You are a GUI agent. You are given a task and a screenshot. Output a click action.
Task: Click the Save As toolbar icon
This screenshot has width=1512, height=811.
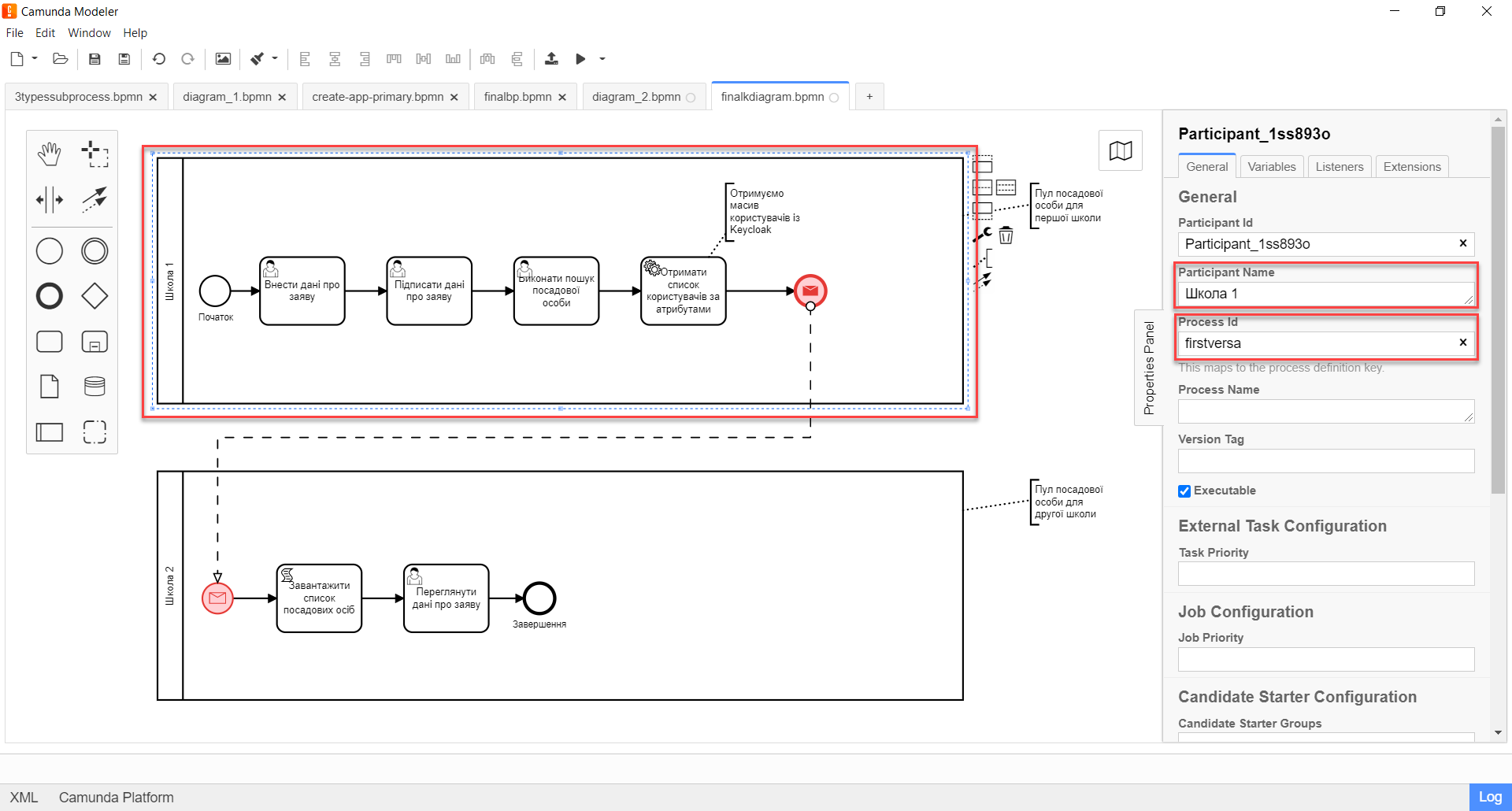[x=124, y=59]
